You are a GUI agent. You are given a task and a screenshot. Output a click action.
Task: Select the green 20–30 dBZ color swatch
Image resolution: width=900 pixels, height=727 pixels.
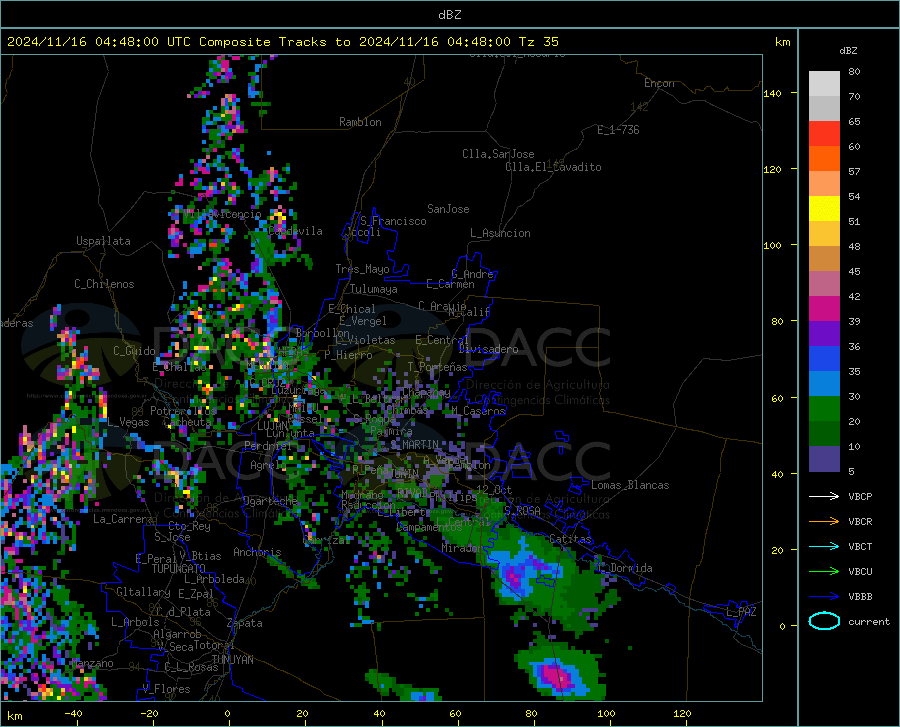coord(824,409)
